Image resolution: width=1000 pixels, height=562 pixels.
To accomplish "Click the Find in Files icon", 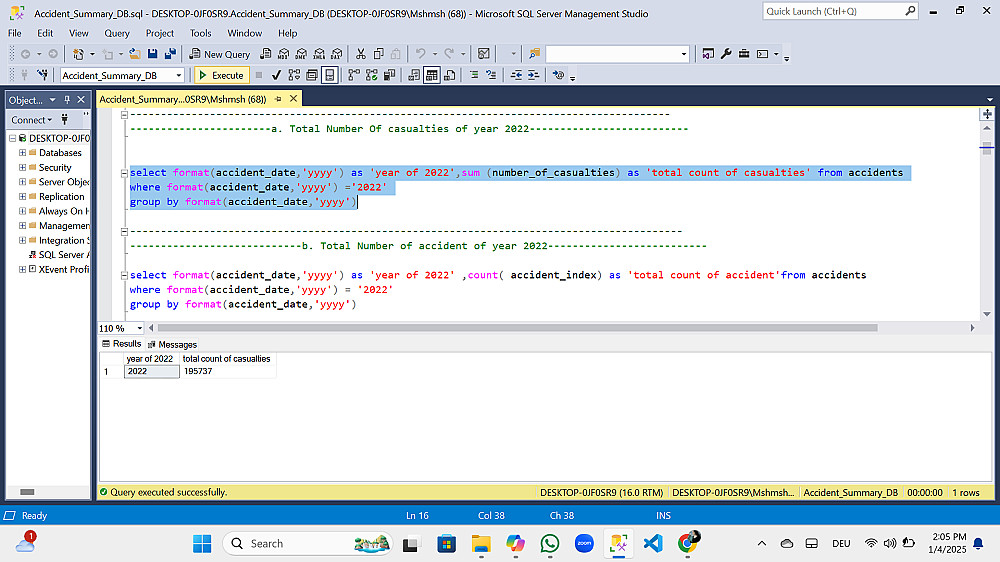I will [534, 54].
